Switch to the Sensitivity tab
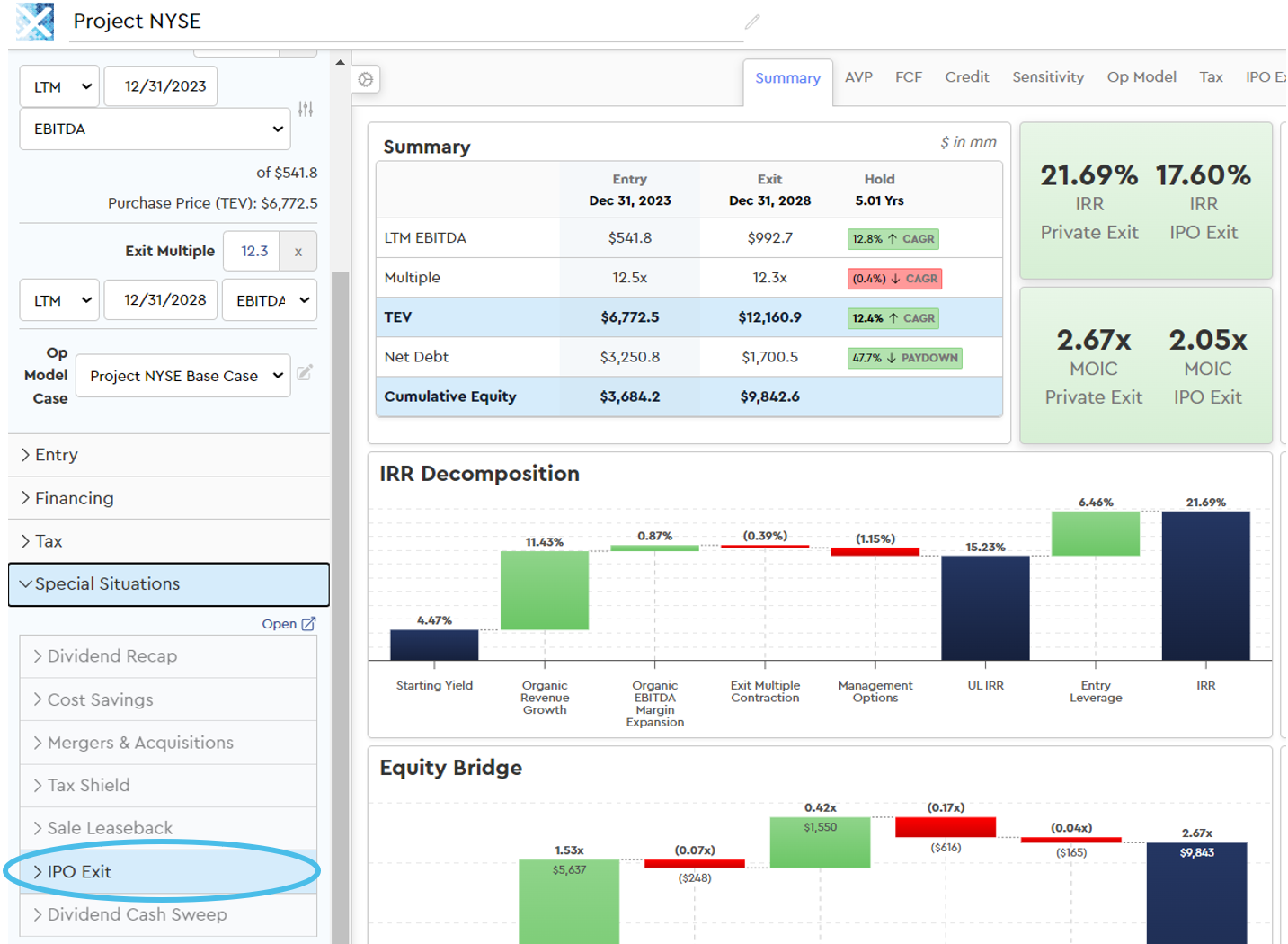The height and width of the screenshot is (944, 1288). [x=1048, y=77]
